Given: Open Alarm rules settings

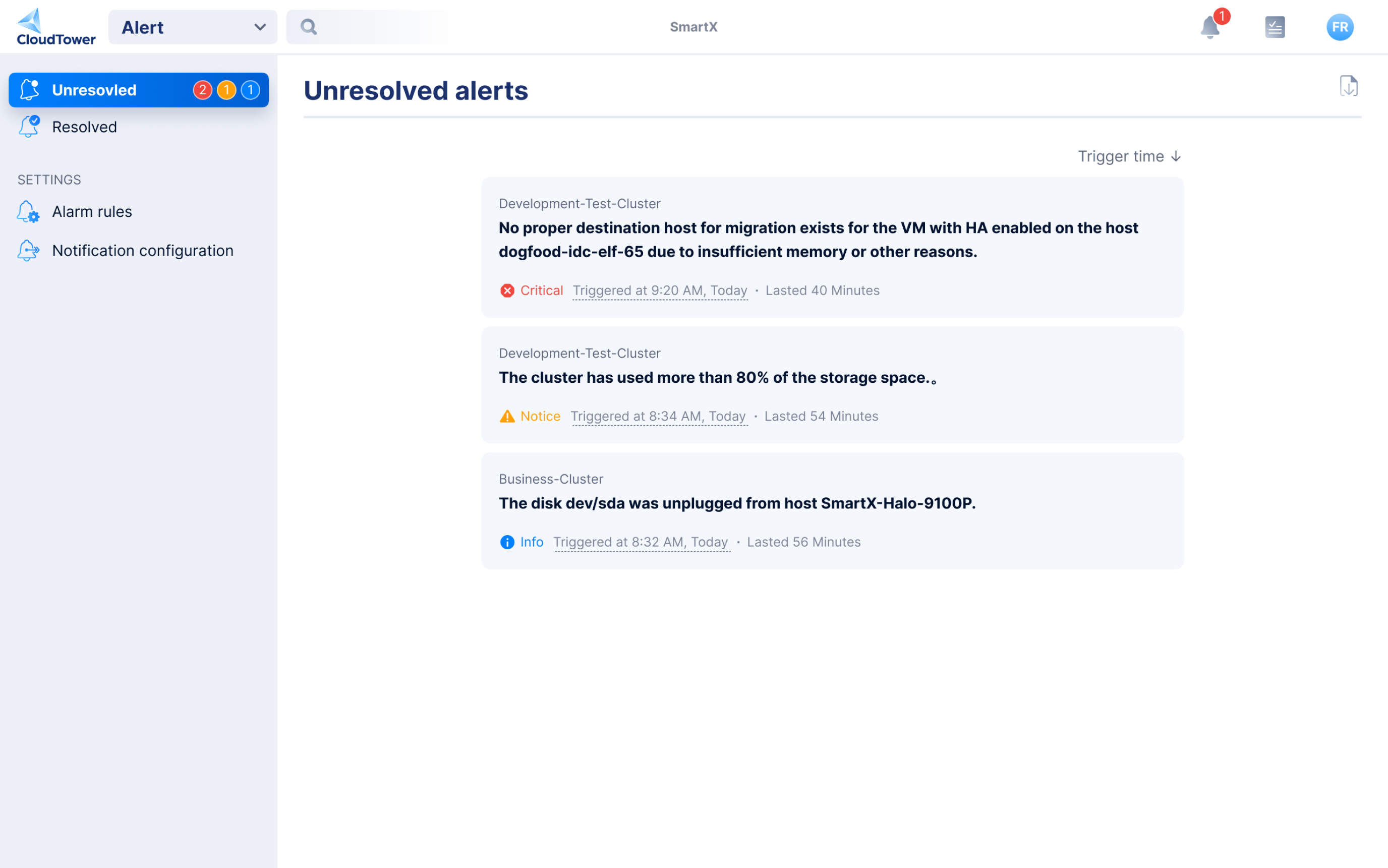Looking at the screenshot, I should pyautogui.click(x=92, y=212).
